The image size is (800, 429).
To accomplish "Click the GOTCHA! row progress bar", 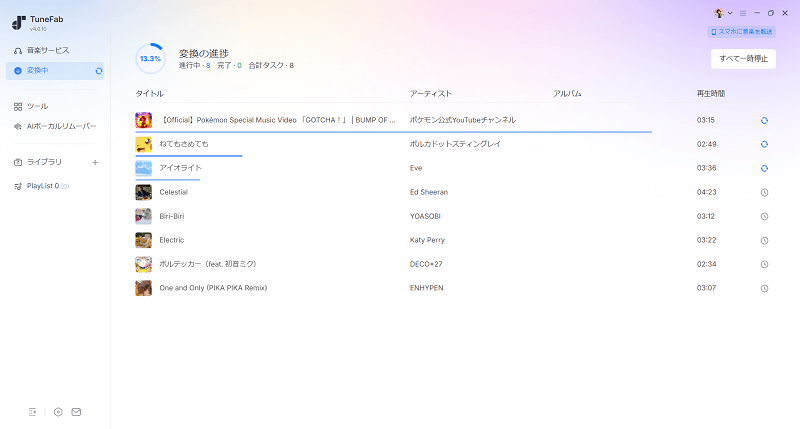I will pos(393,132).
